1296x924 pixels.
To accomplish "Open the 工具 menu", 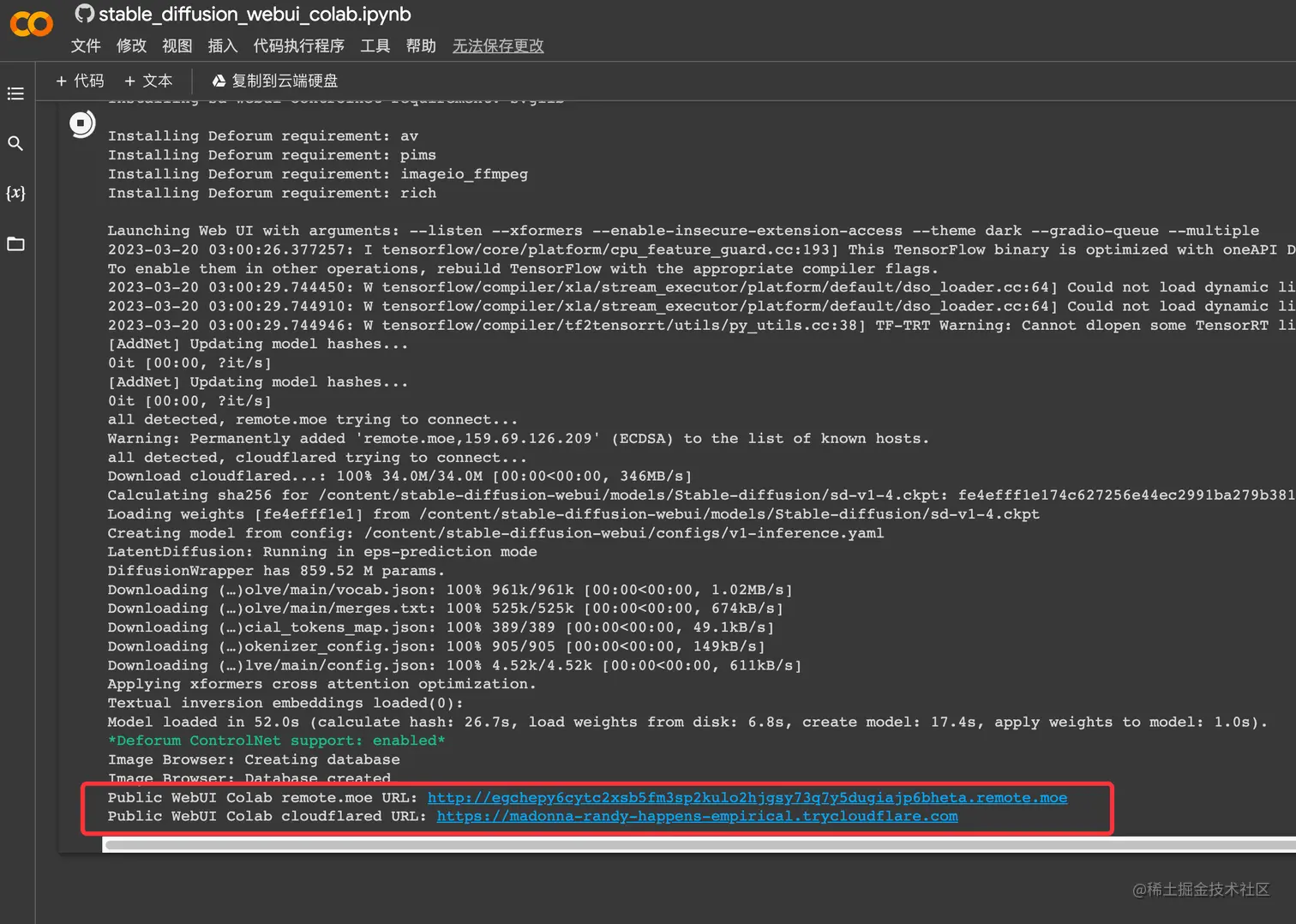I will [x=375, y=46].
